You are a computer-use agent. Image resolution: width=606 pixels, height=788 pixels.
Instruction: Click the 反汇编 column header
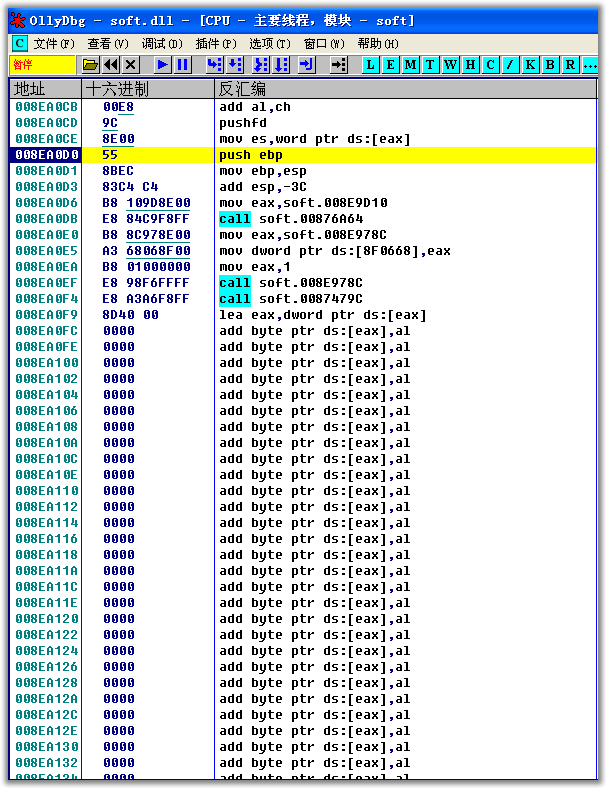coord(405,89)
